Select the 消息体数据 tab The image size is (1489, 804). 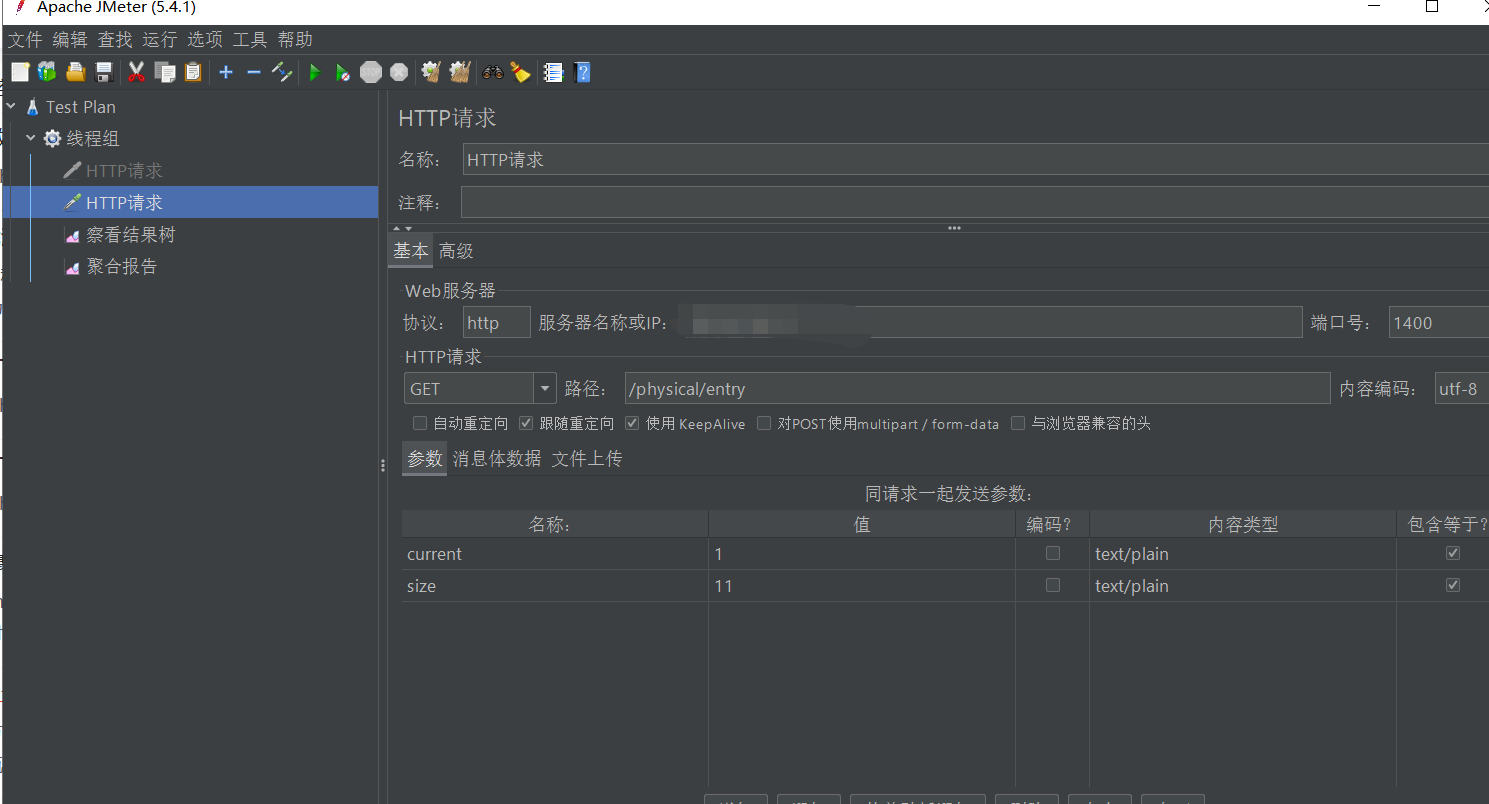point(497,458)
